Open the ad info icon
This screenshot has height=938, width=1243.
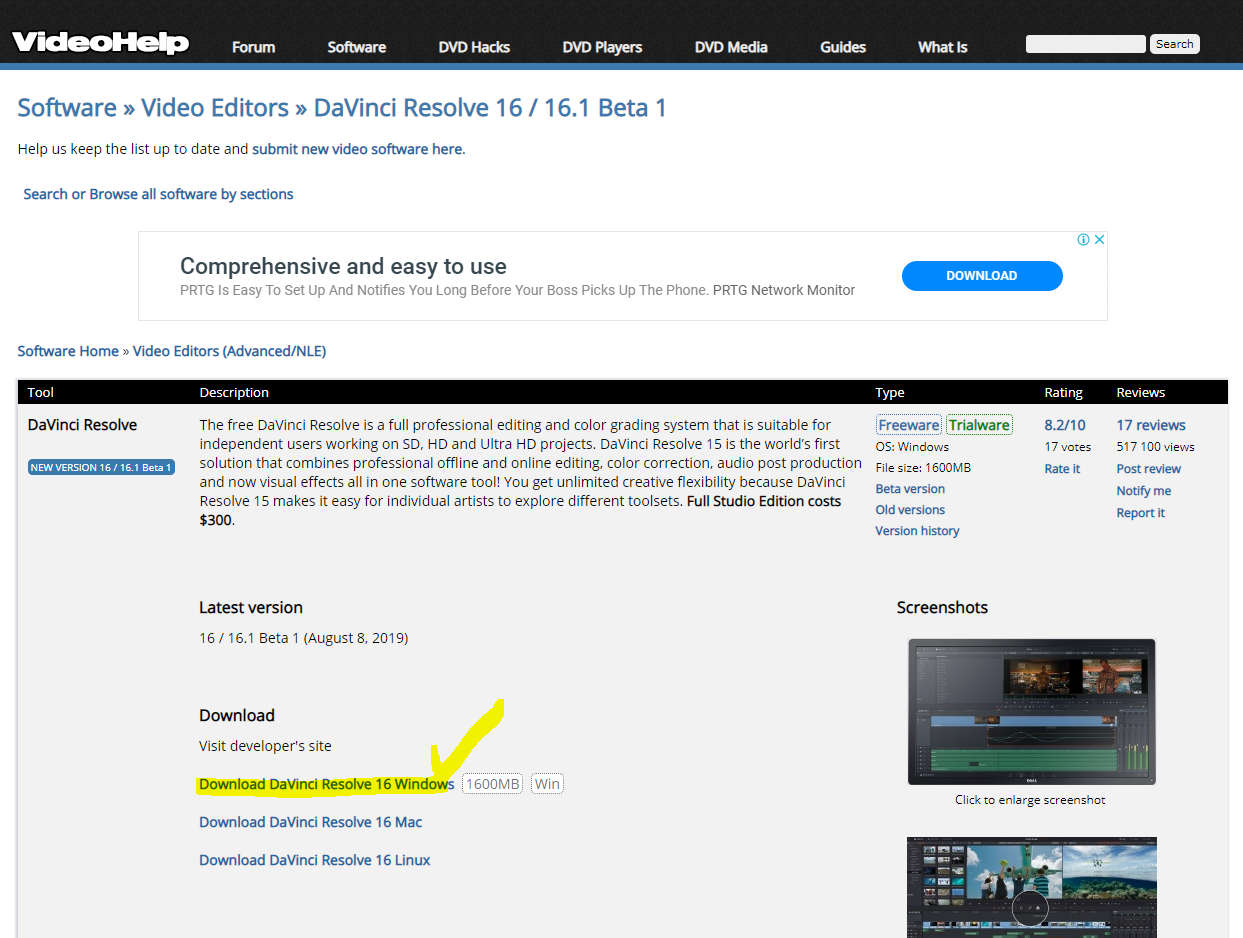[1083, 240]
